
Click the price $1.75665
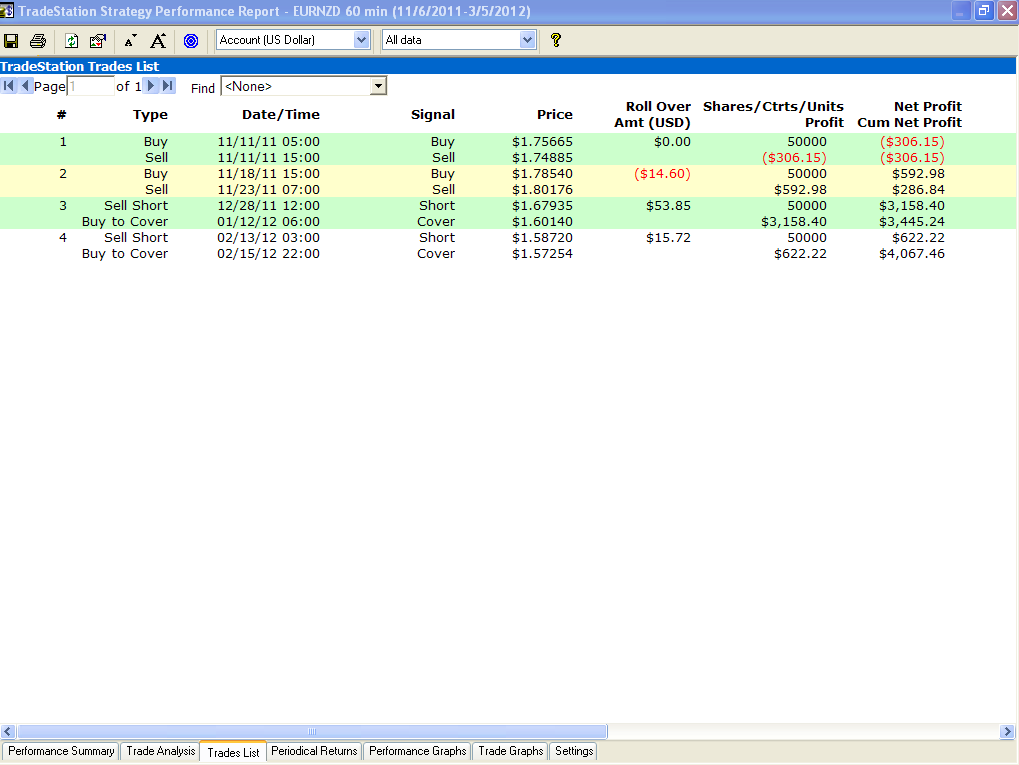(x=542, y=142)
